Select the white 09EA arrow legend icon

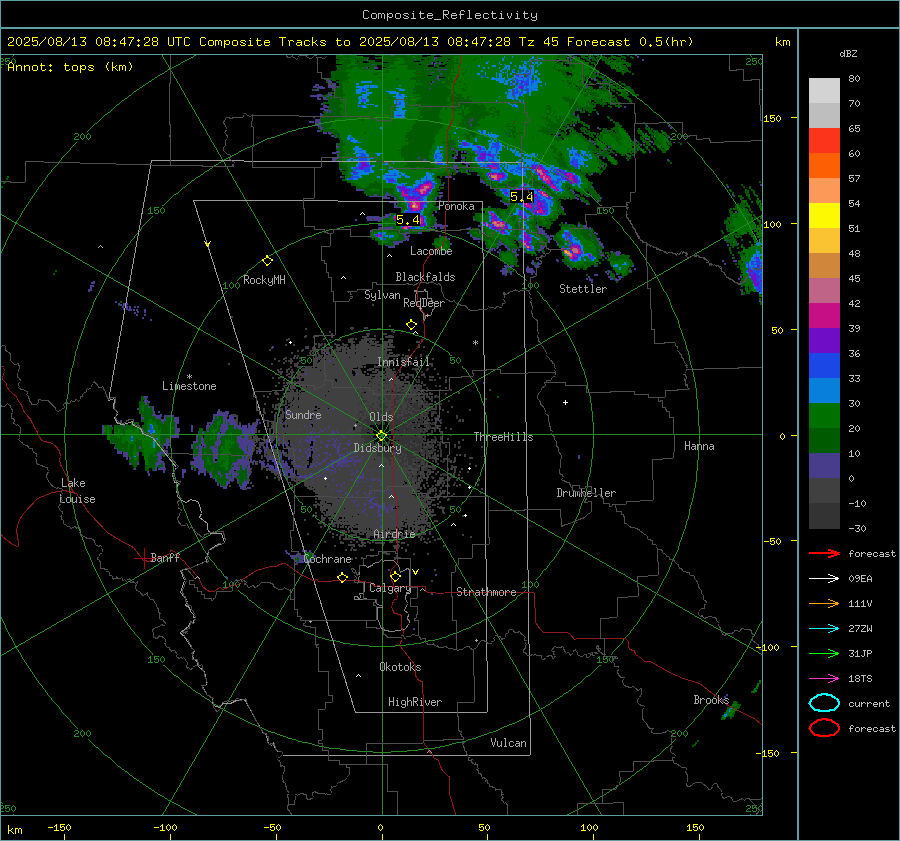(824, 578)
